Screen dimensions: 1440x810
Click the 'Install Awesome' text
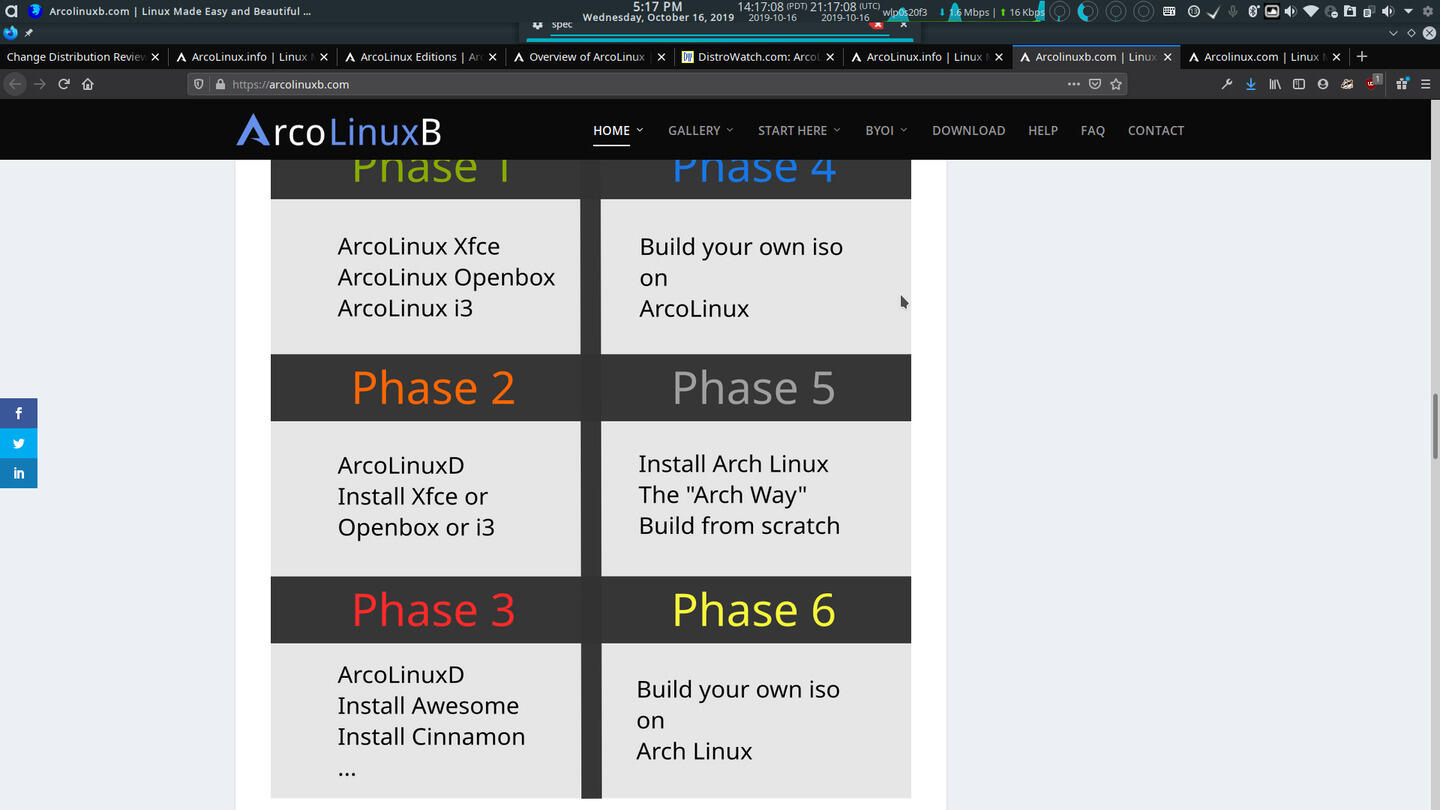[x=428, y=706]
